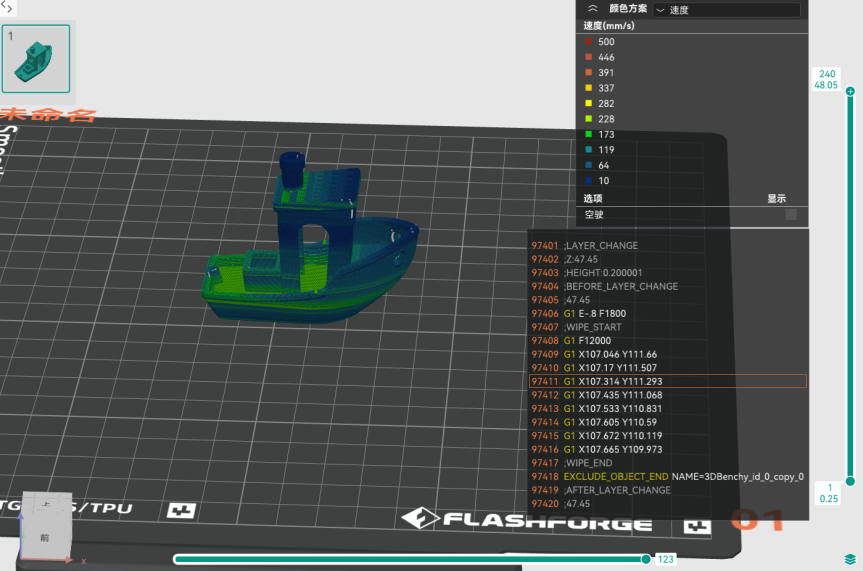Screen dimensions: 863x571
Task: Click the 173 mm/s green legend swatch
Action: [x=589, y=134]
